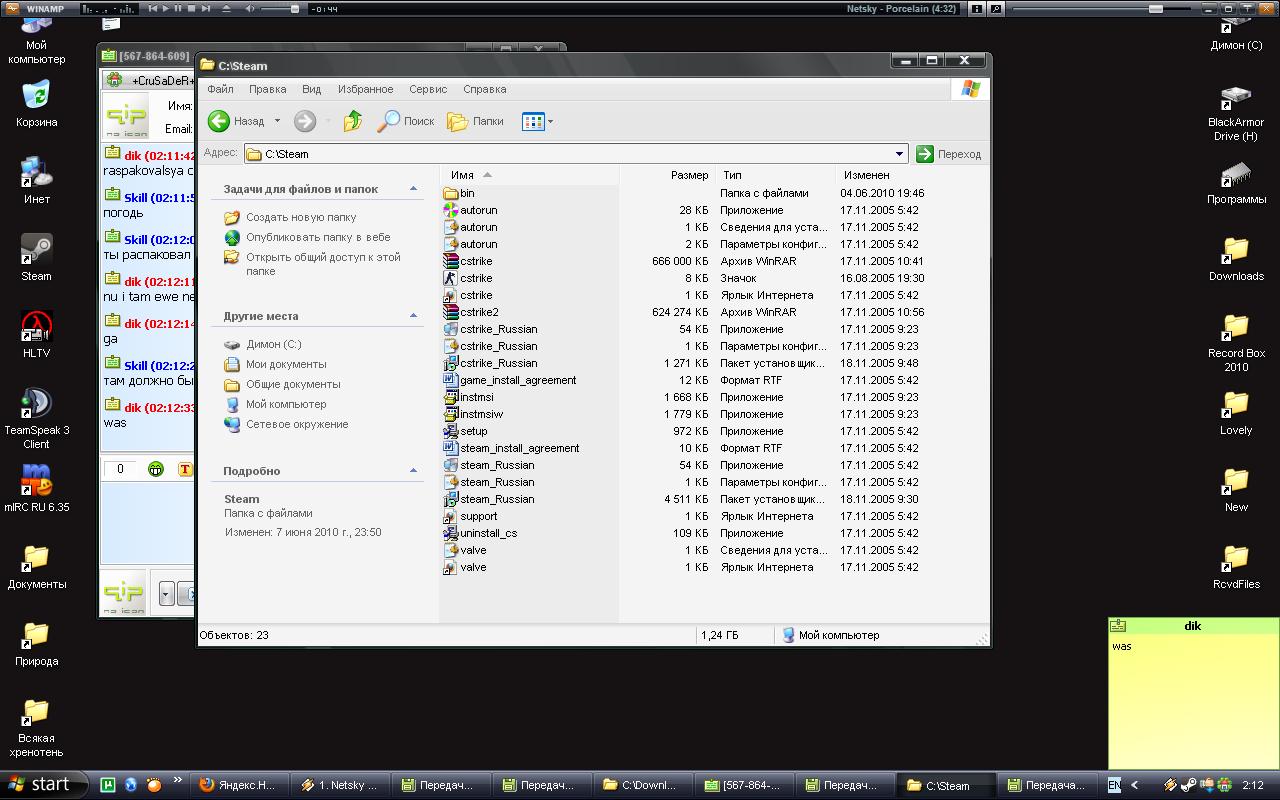The width and height of the screenshot is (1280, 800).
Task: Sort files by the Имя column header
Action: pyautogui.click(x=530, y=175)
